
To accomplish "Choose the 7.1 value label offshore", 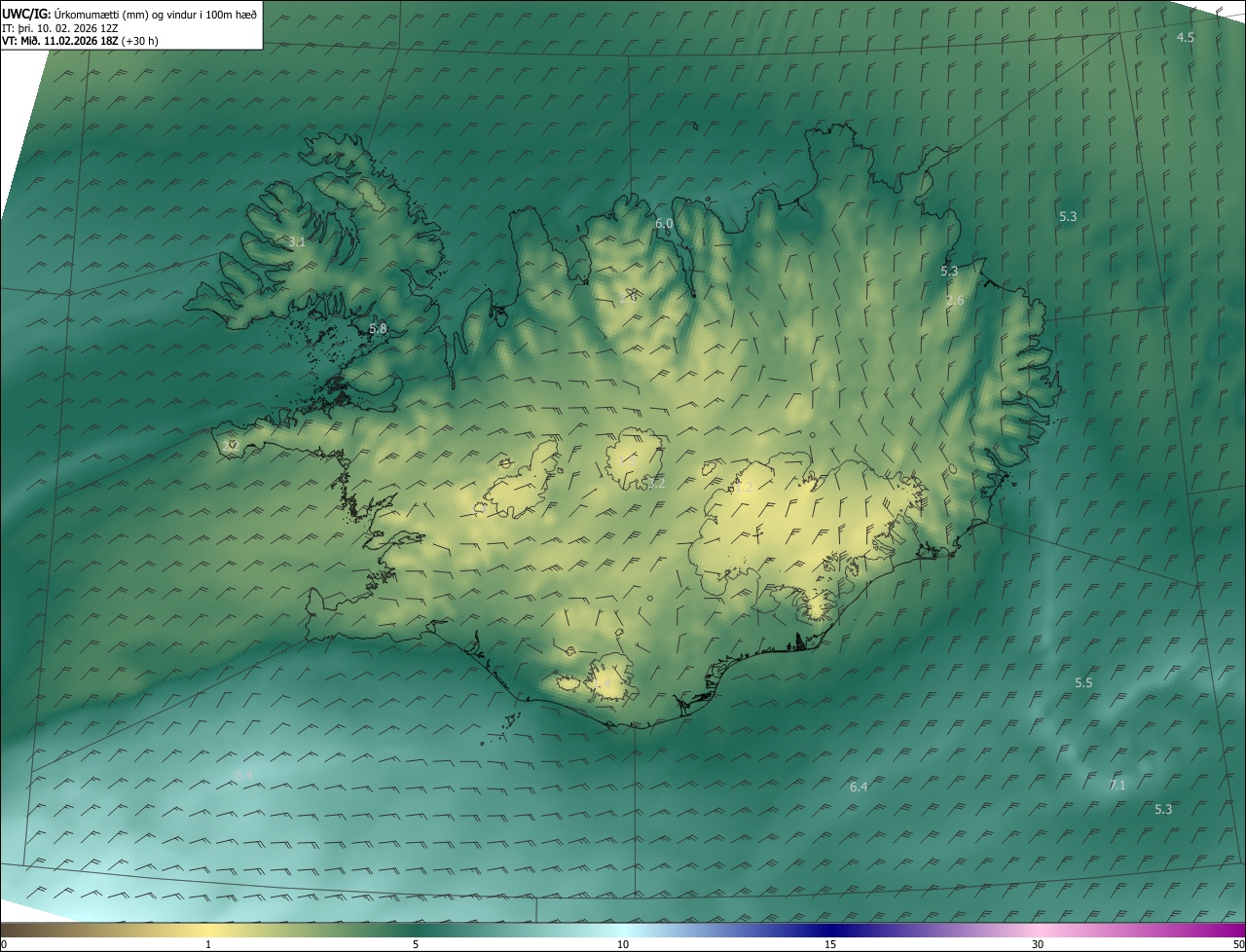I will pos(1118,785).
